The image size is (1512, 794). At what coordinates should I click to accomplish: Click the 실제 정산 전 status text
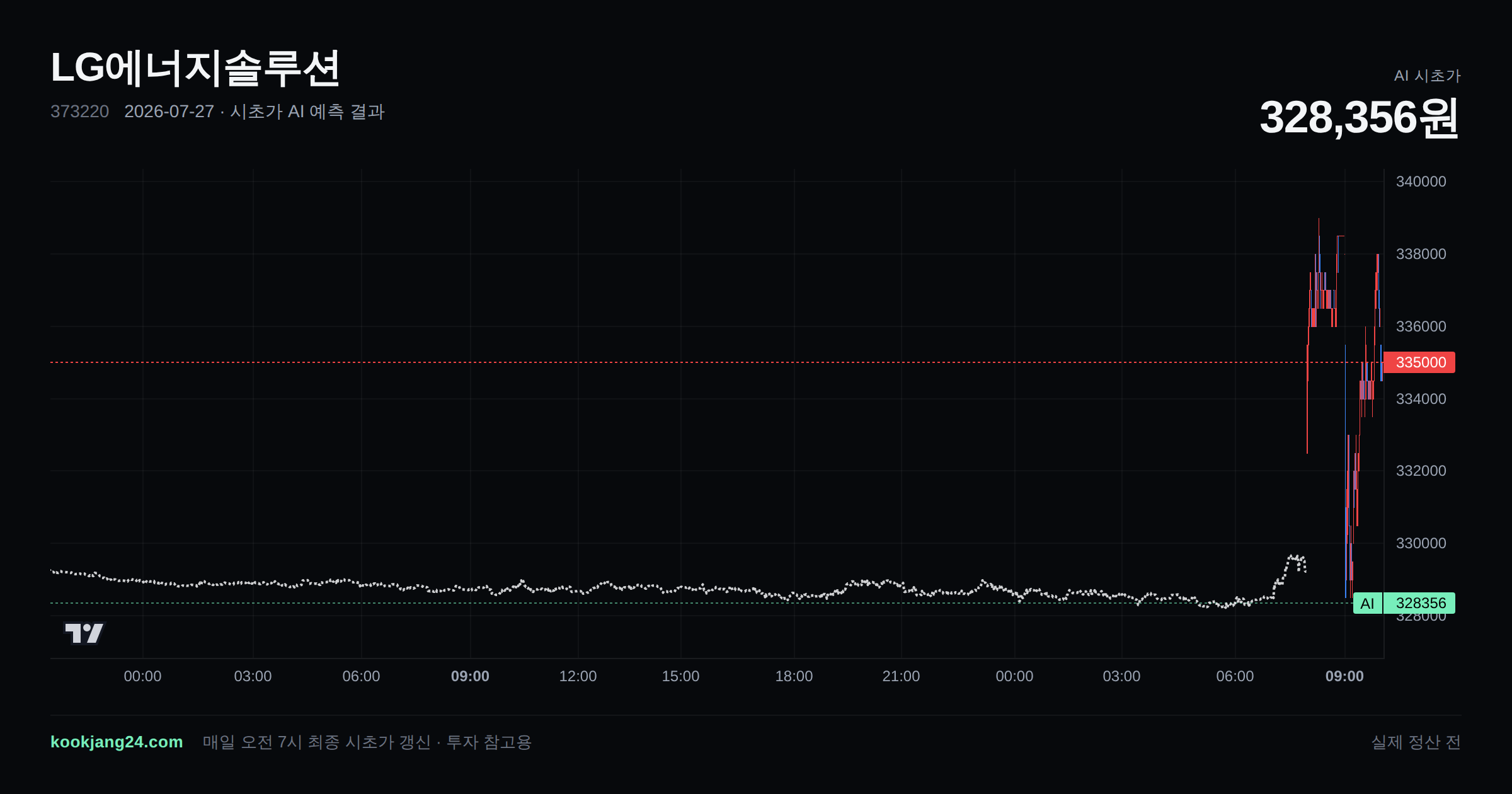(1416, 742)
